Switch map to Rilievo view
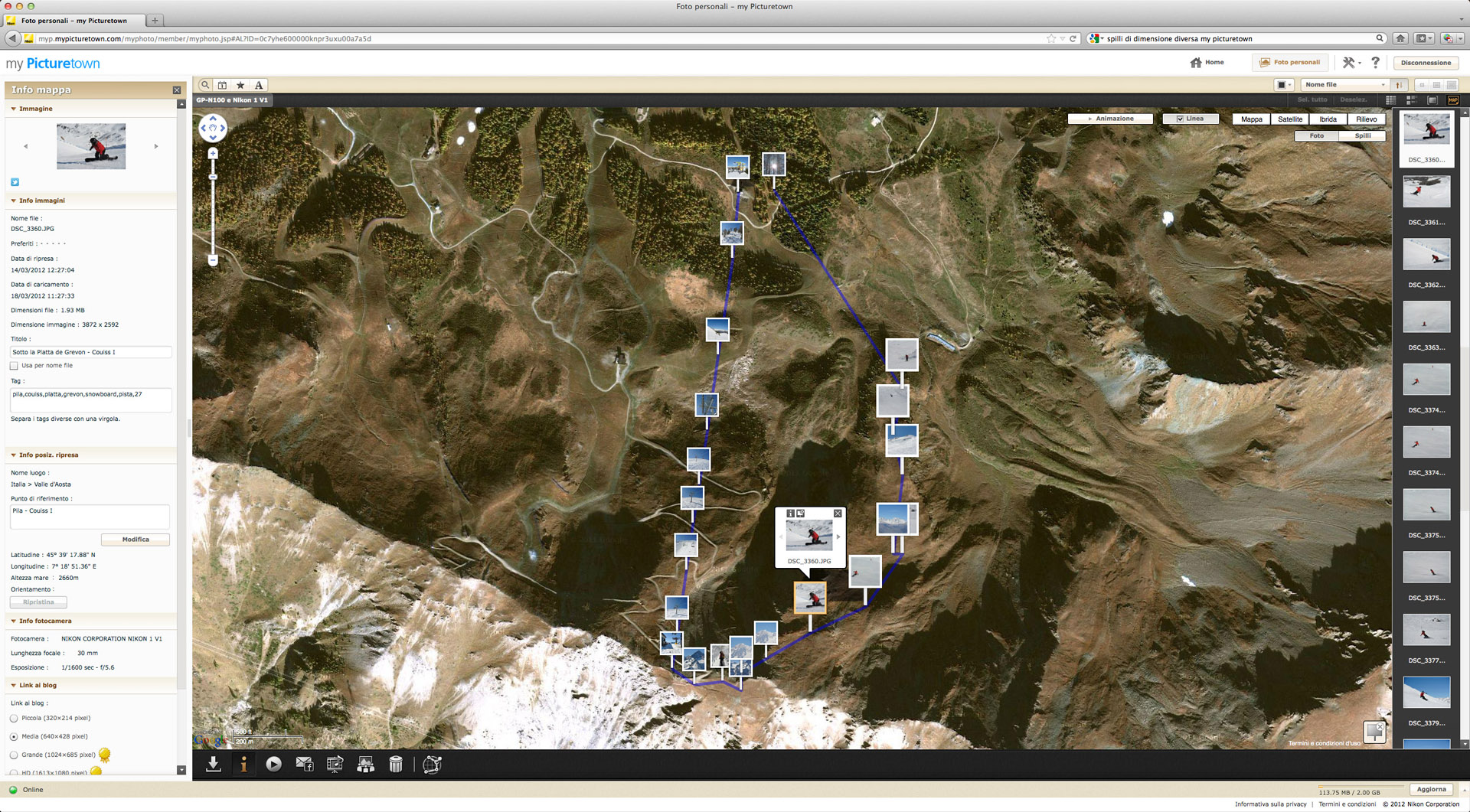Viewport: 1470px width, 812px height. (x=1367, y=119)
